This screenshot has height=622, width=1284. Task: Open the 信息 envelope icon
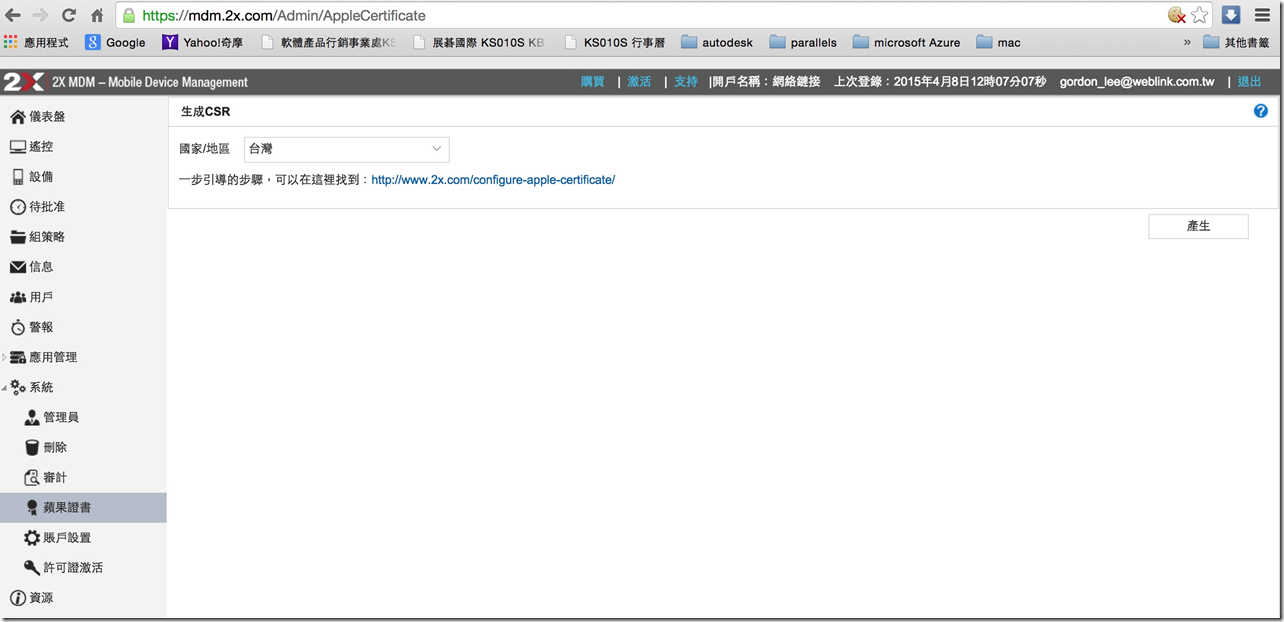18,267
